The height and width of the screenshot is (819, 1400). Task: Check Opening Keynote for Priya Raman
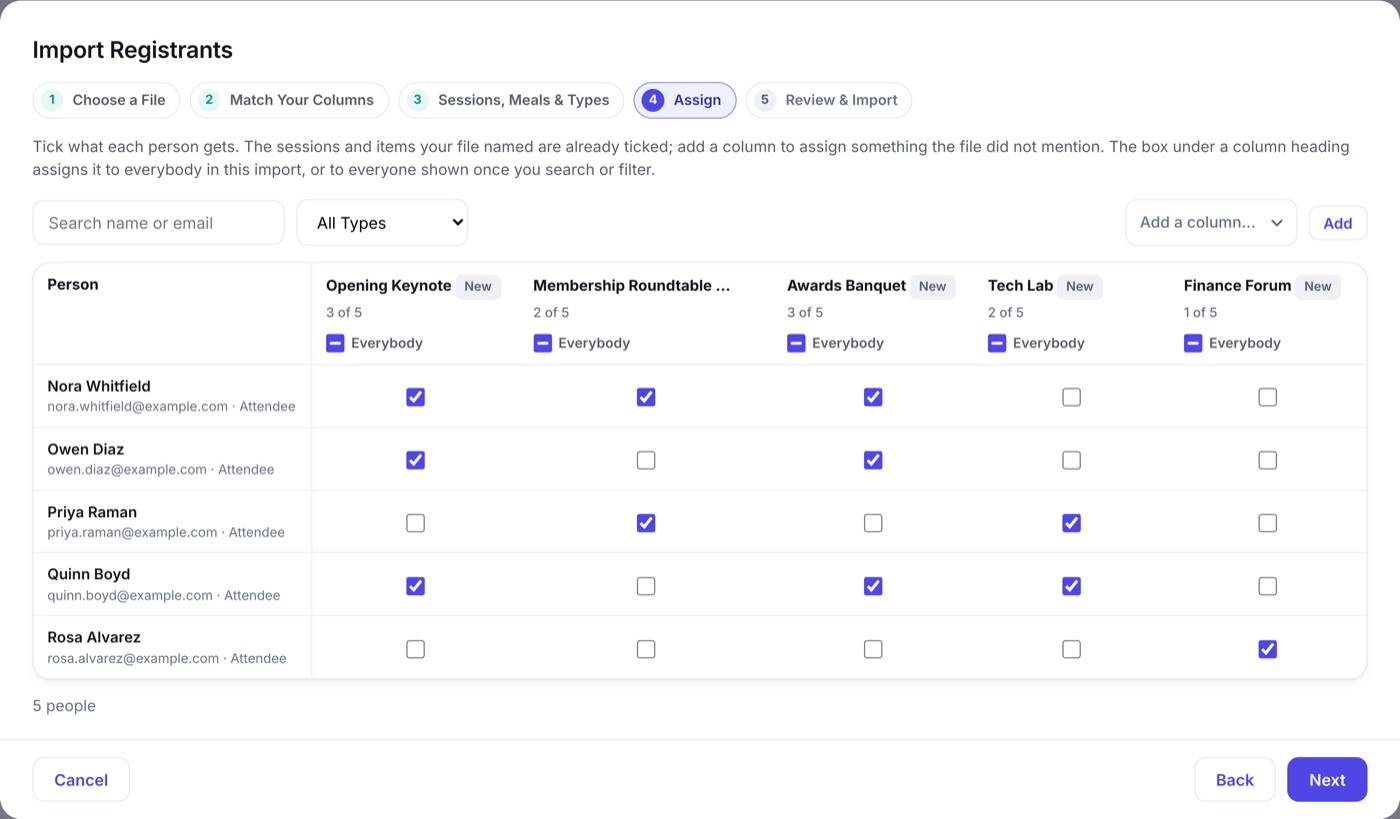tap(415, 523)
